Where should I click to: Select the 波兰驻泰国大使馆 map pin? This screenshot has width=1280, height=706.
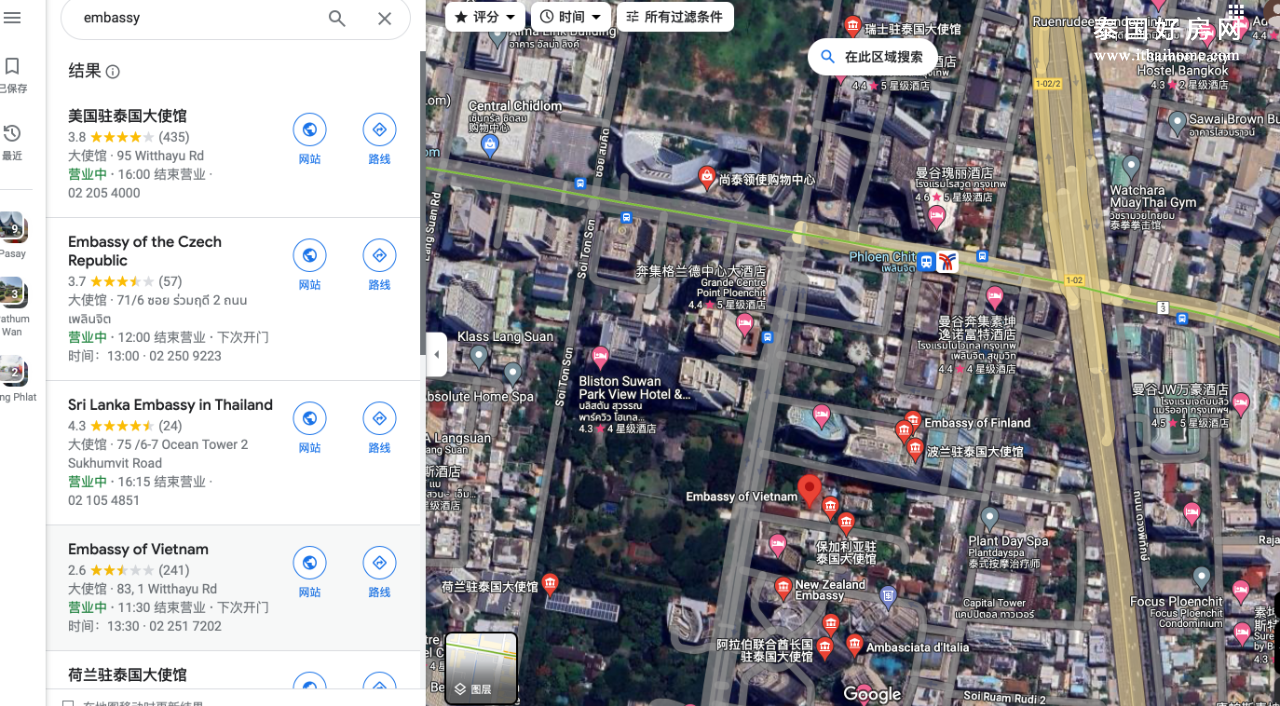click(x=915, y=449)
